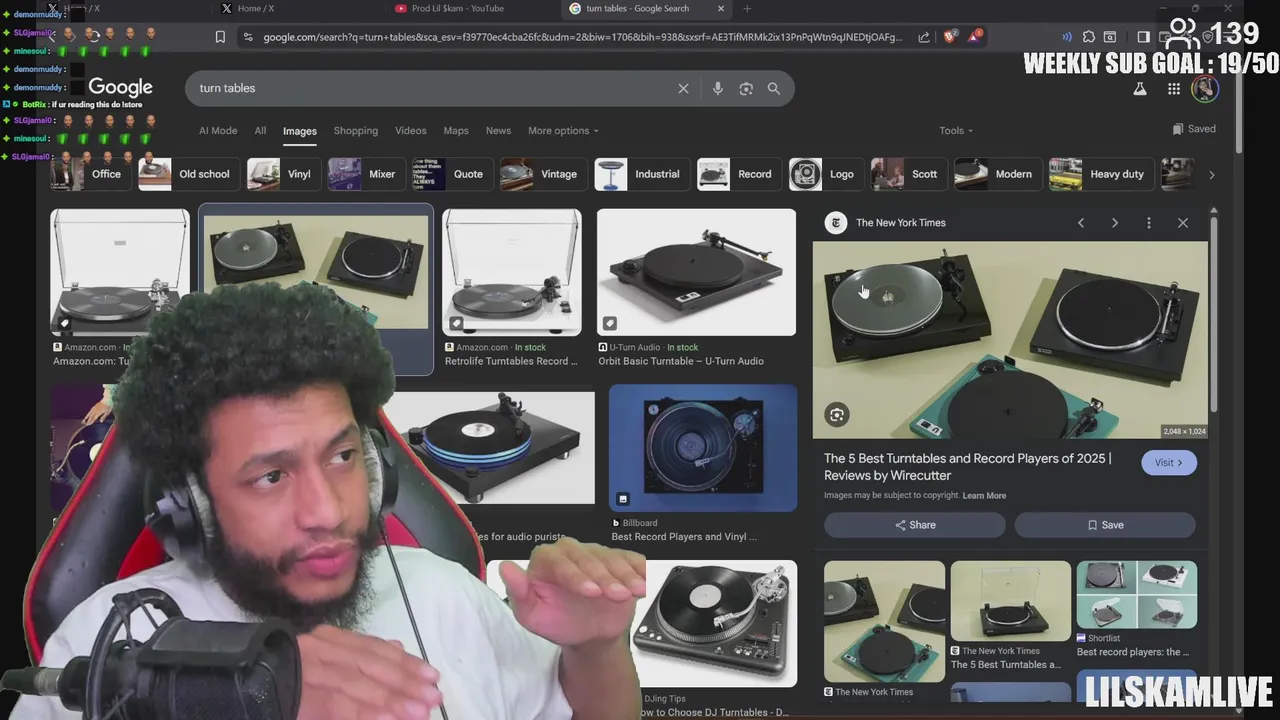This screenshot has width=1280, height=720.
Task: Open the Google apps grid
Action: pos(1173,89)
